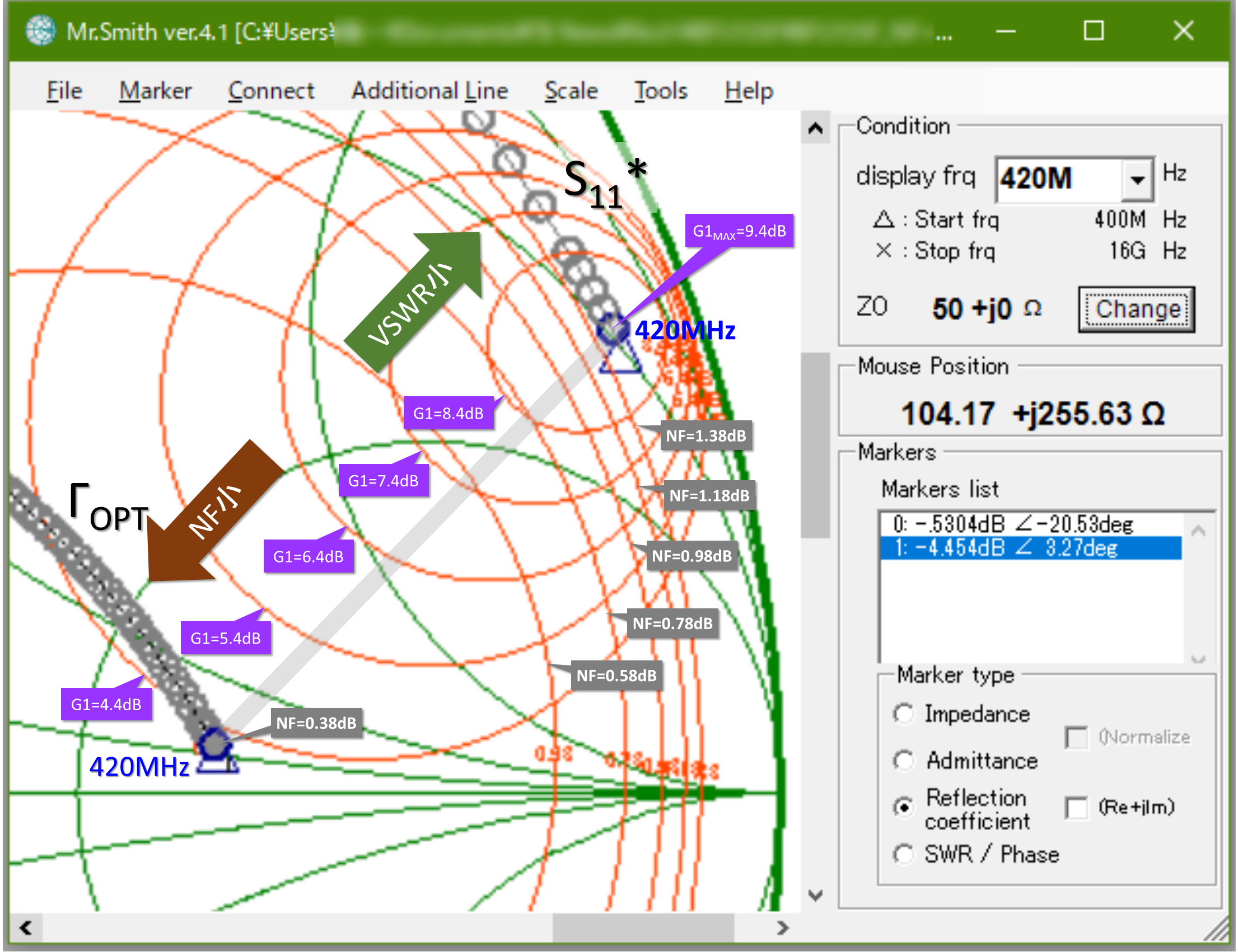Select the Impedance marker type
Screen dimensions: 1238x952
(x=904, y=714)
